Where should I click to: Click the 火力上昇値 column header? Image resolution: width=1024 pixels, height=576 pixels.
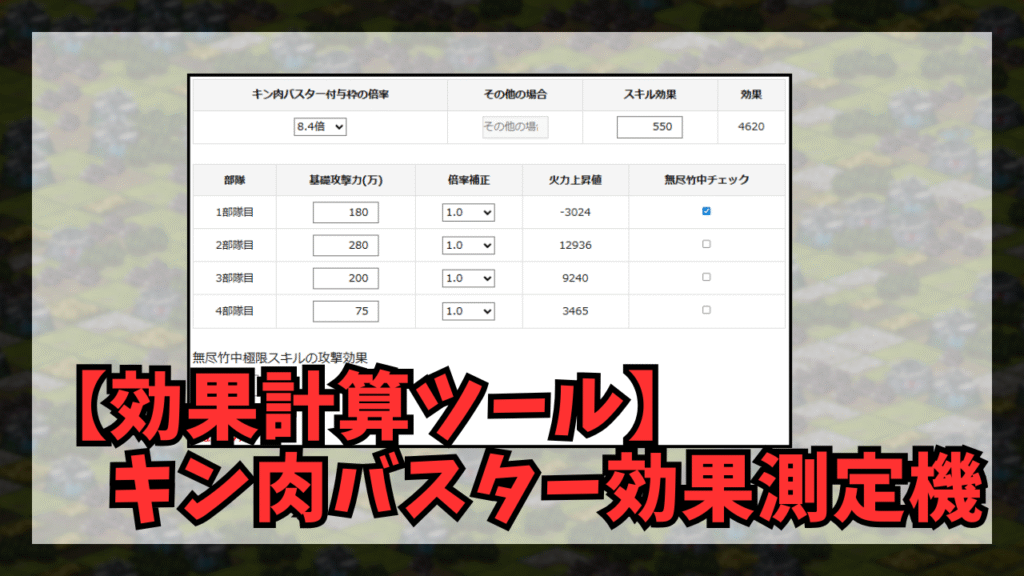click(575, 180)
